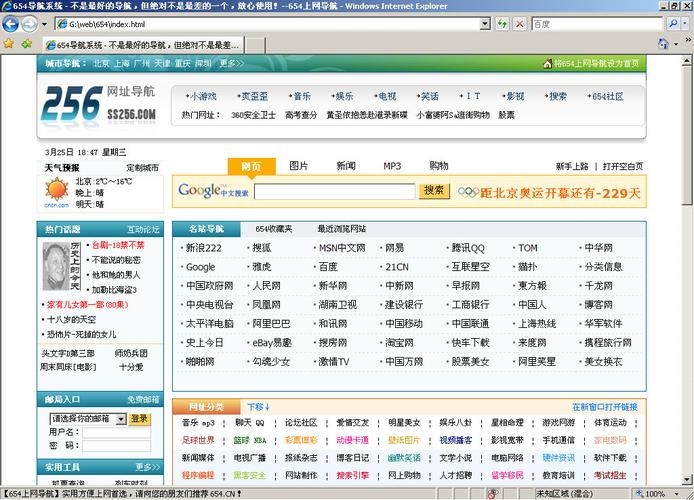Image resolution: width=694 pixels, height=500 pixels.
Task: Click the browser Forward arrow button
Action: (29, 24)
